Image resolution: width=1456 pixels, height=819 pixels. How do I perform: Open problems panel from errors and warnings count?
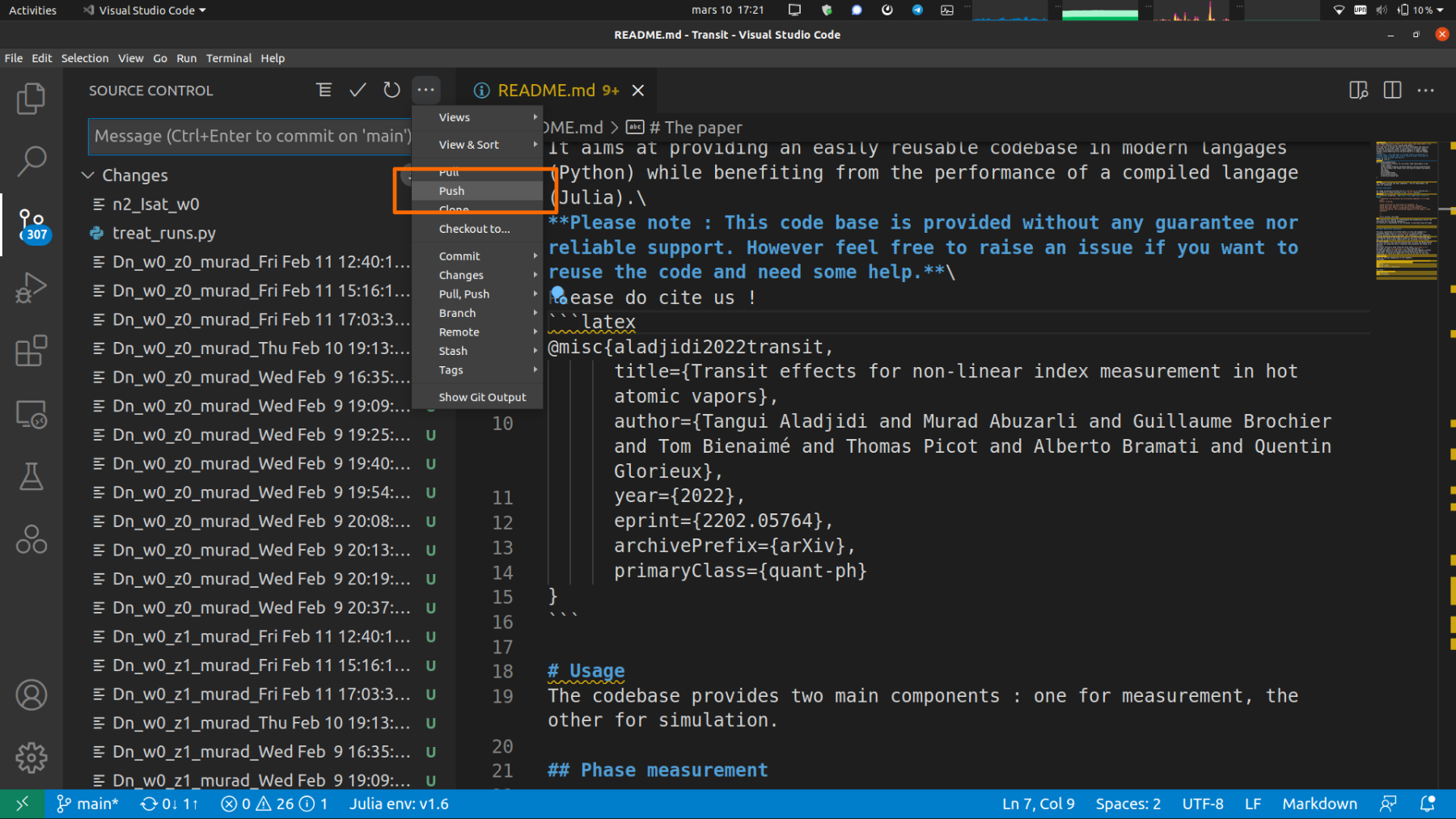tap(274, 804)
